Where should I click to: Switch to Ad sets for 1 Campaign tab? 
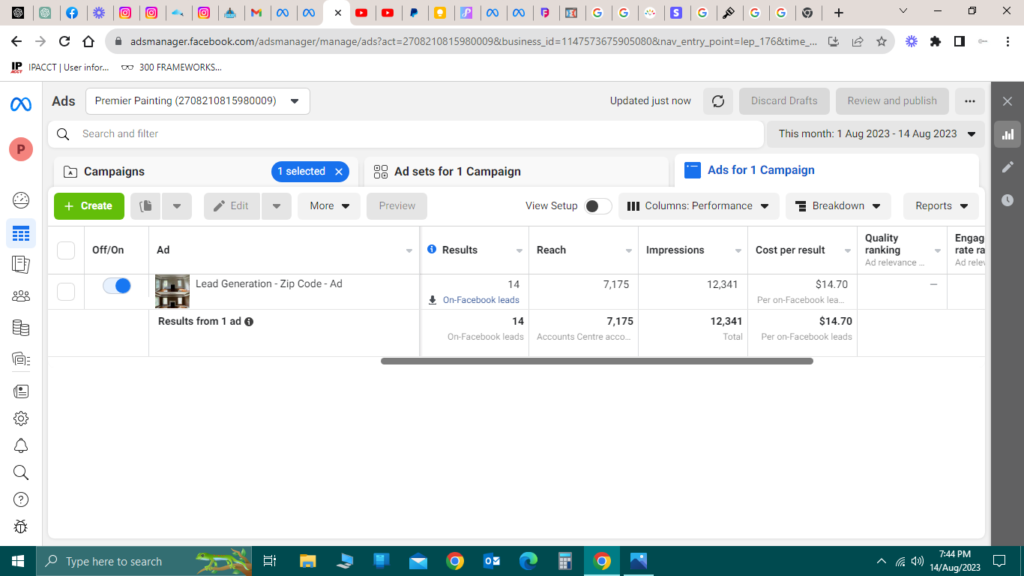point(457,172)
